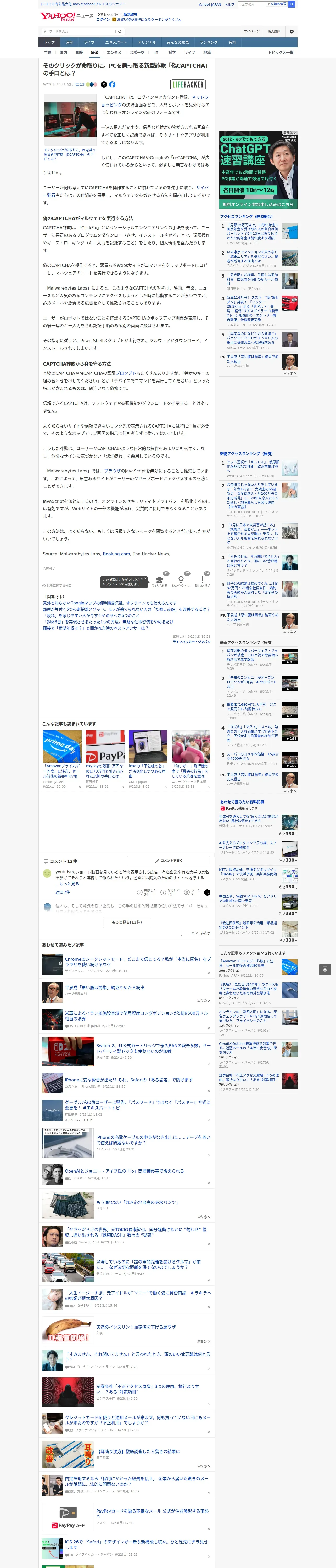Share the article on Facebook icon
336x1568 pixels.
point(112,85)
